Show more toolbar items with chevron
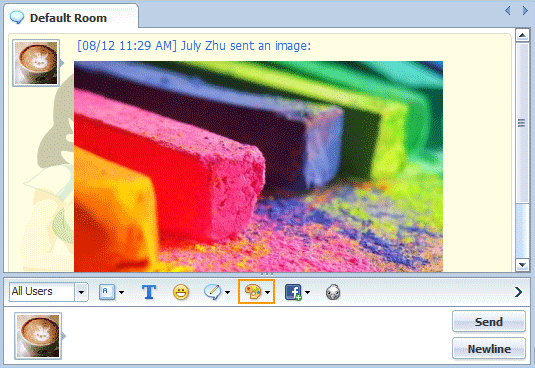This screenshot has width=535, height=368. coord(519,292)
